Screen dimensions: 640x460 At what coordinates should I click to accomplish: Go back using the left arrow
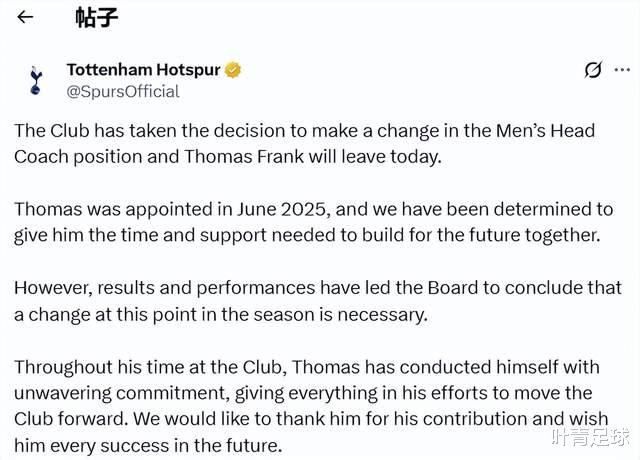tap(25, 17)
